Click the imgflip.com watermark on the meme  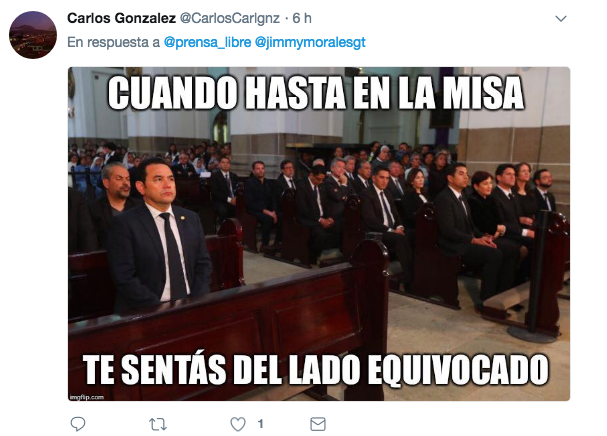tap(87, 397)
